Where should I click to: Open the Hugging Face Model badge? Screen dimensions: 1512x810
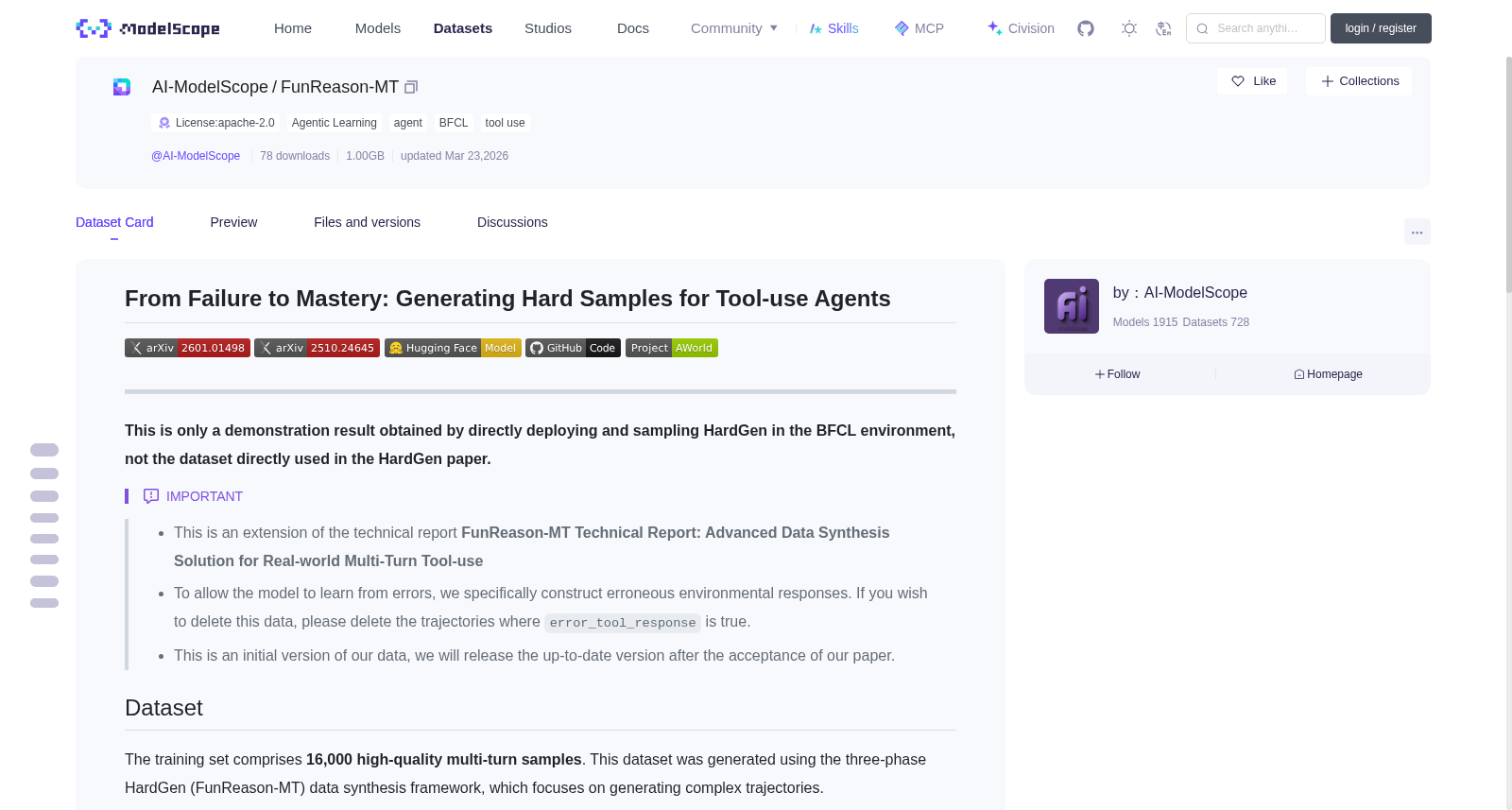(453, 348)
